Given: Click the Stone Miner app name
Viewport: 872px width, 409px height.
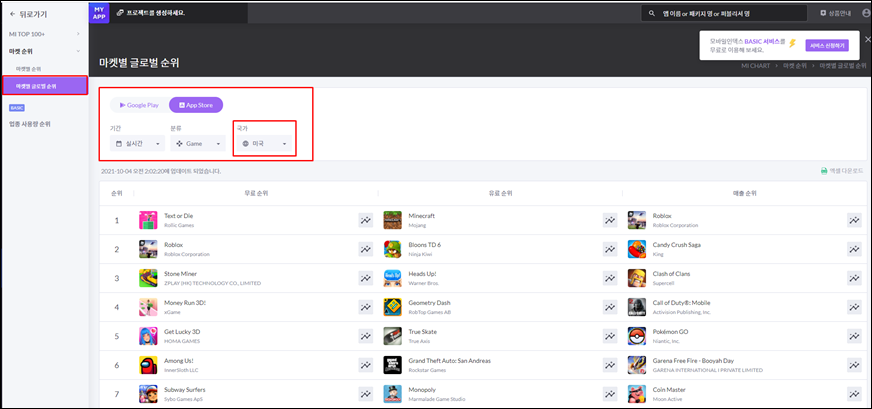Looking at the screenshot, I should coord(181,274).
